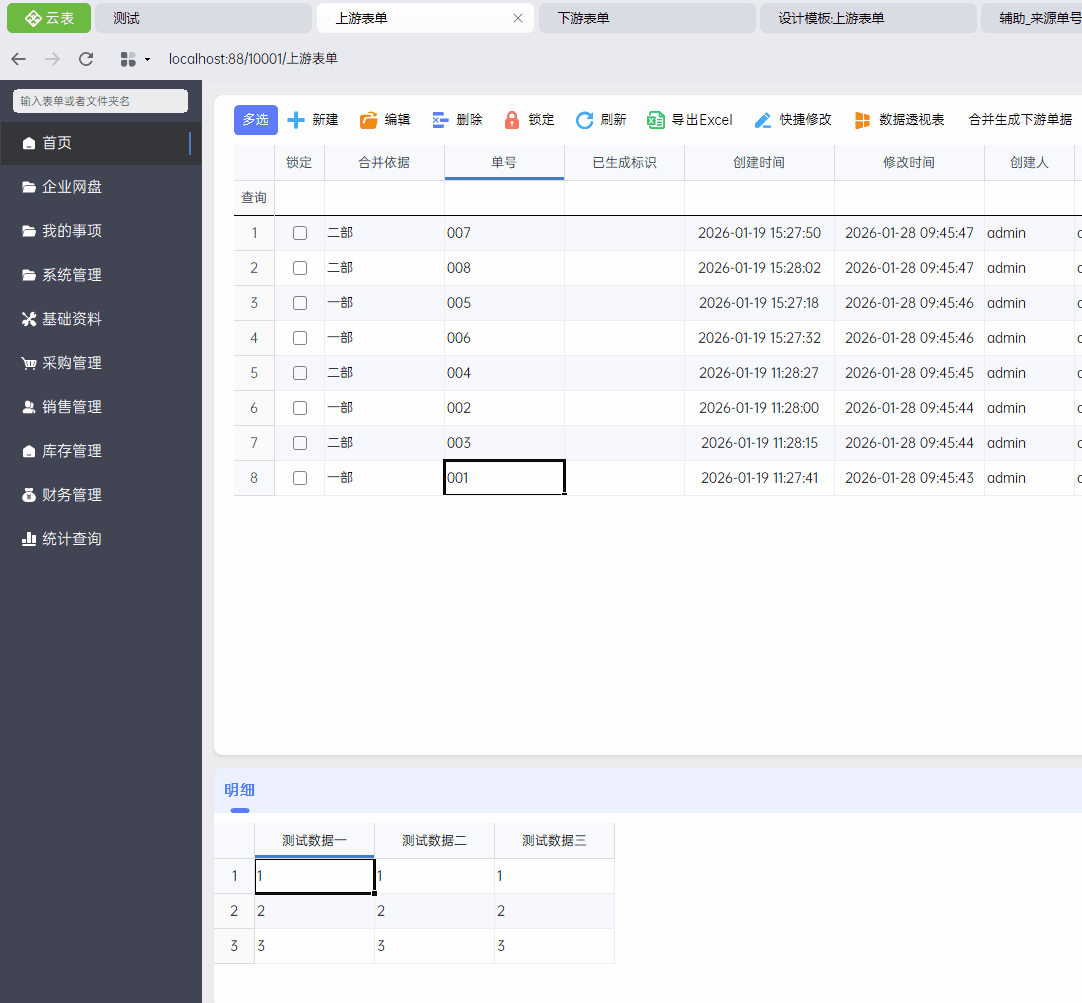Click the 我的事项 folder icon
The width and height of the screenshot is (1082, 1003).
click(x=28, y=231)
